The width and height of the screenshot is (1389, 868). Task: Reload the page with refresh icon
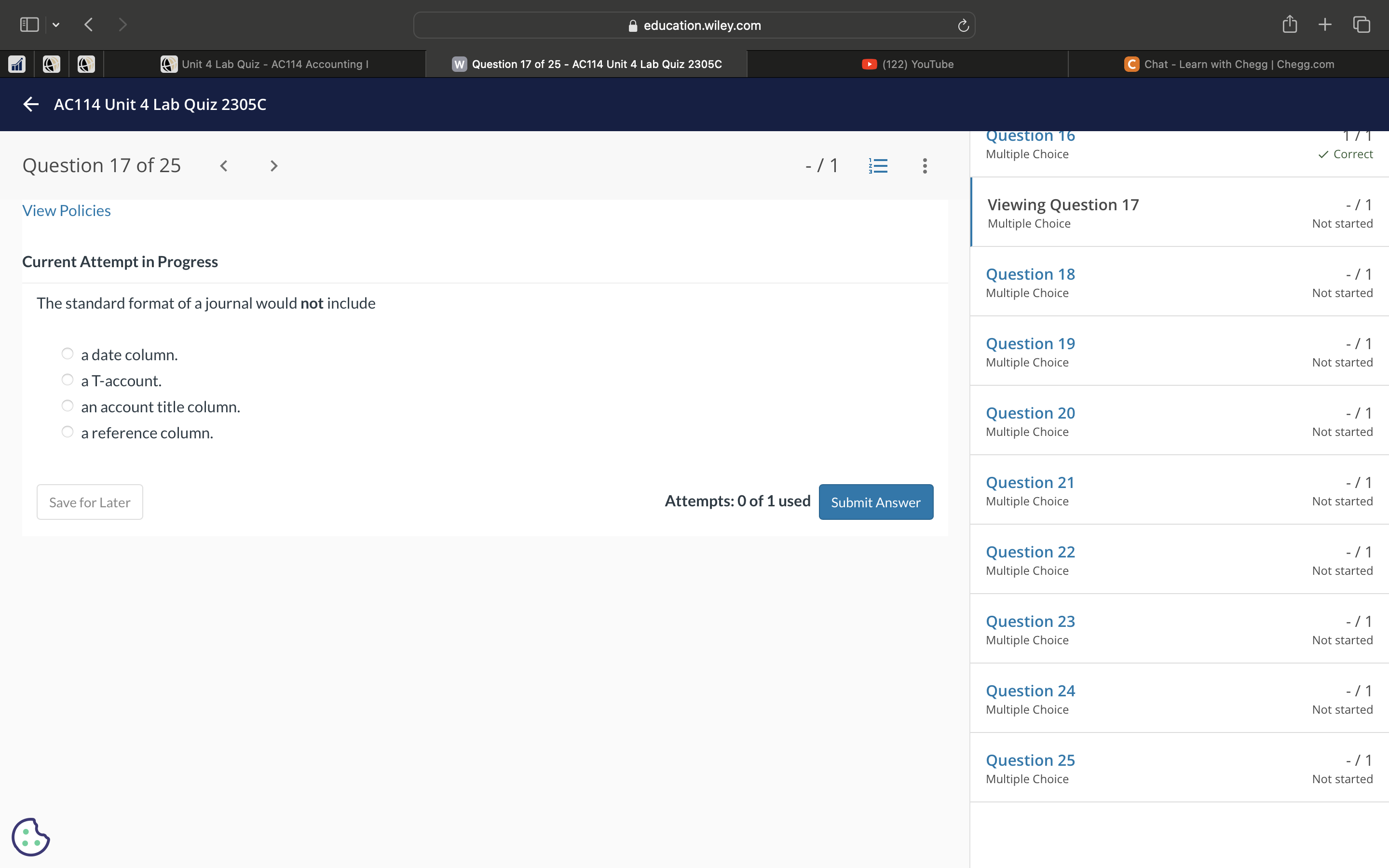tap(963, 26)
